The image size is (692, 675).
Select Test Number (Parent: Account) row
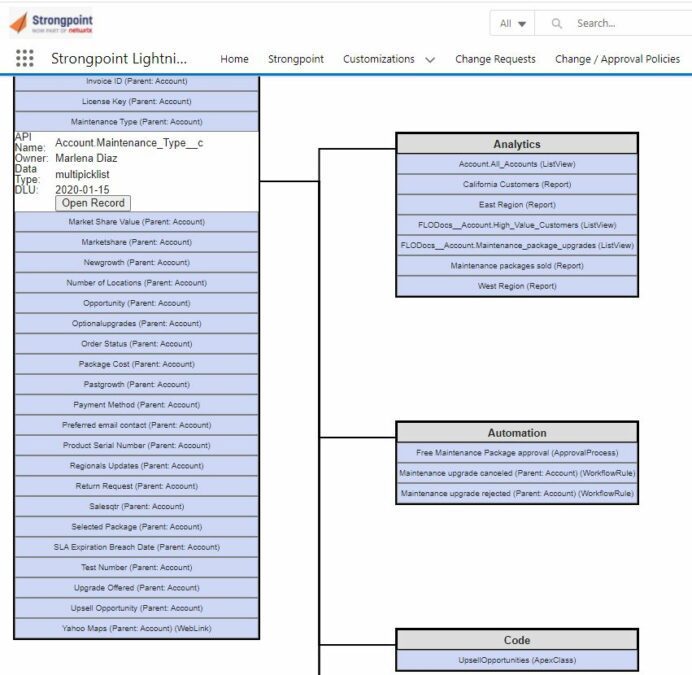[x=137, y=567]
